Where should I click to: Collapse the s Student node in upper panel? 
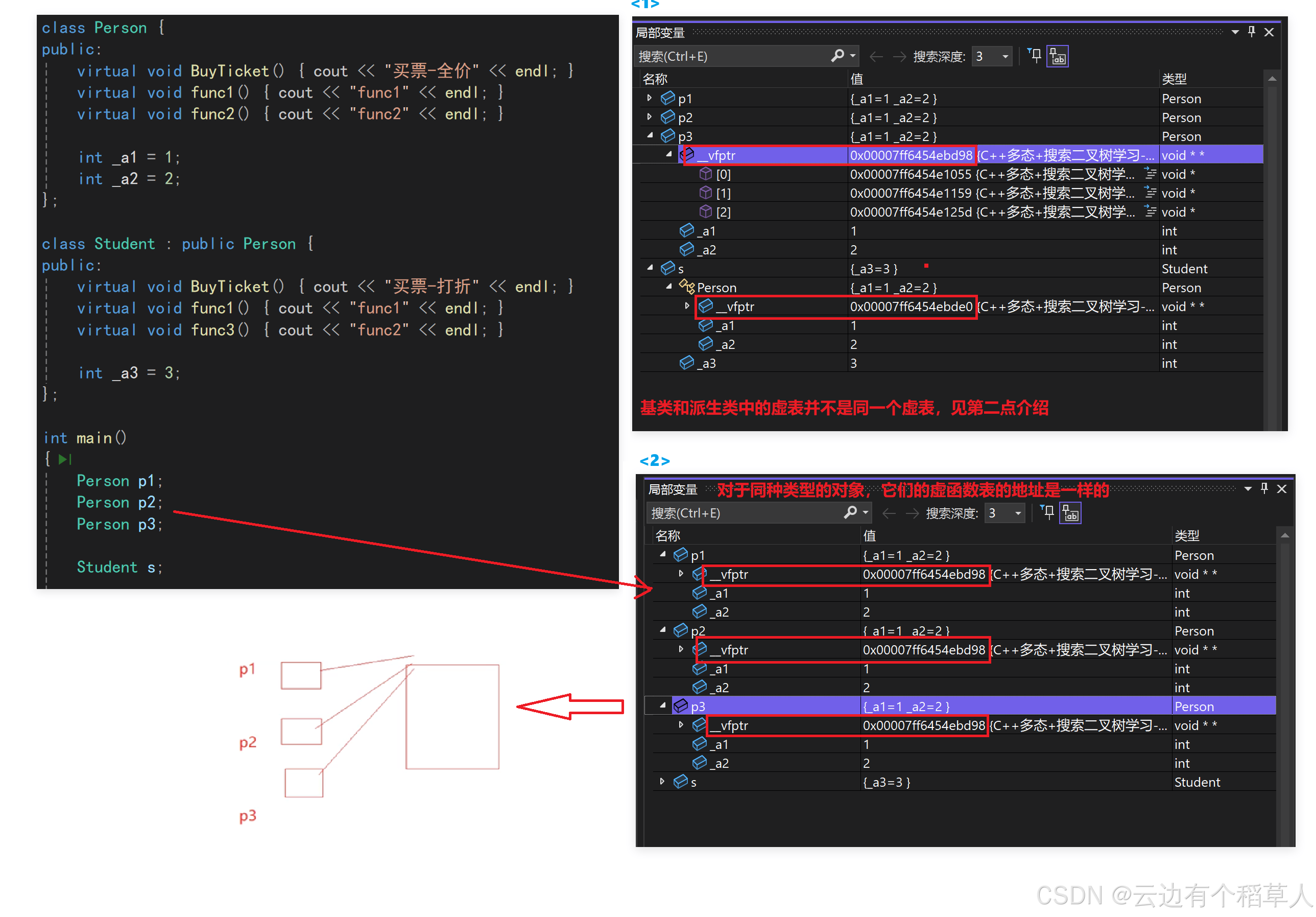click(x=650, y=268)
